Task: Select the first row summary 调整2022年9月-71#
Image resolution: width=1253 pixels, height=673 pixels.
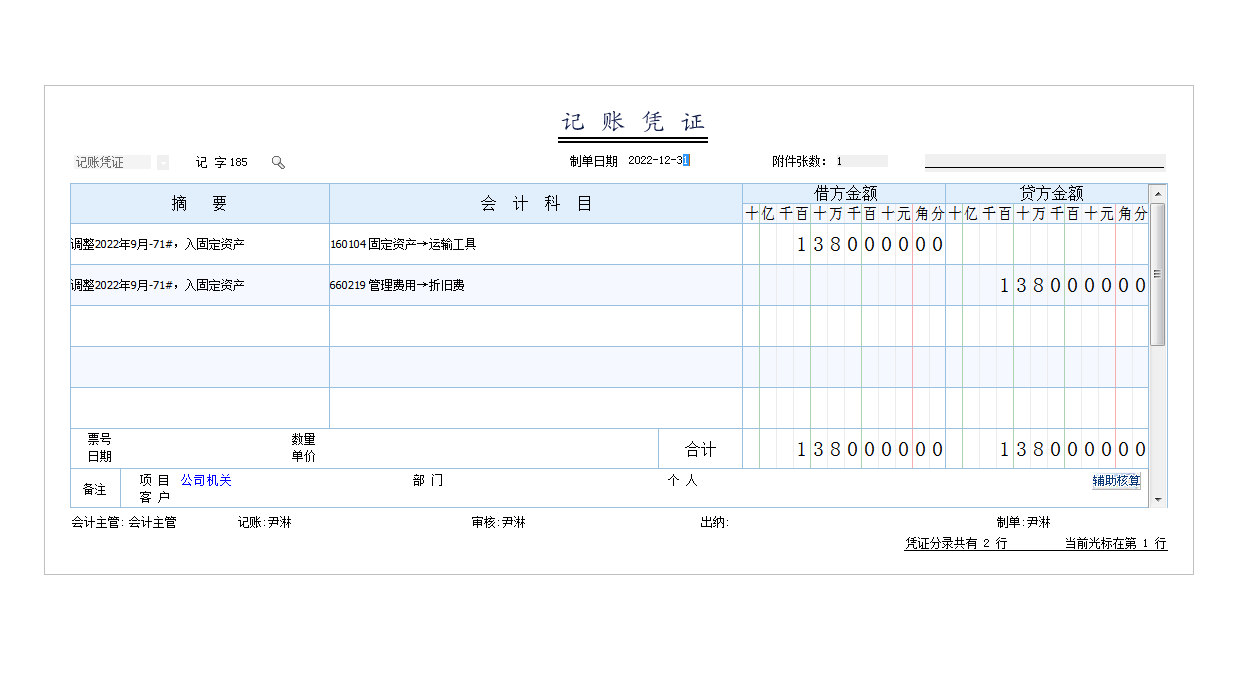Action: pyautogui.click(x=200, y=244)
